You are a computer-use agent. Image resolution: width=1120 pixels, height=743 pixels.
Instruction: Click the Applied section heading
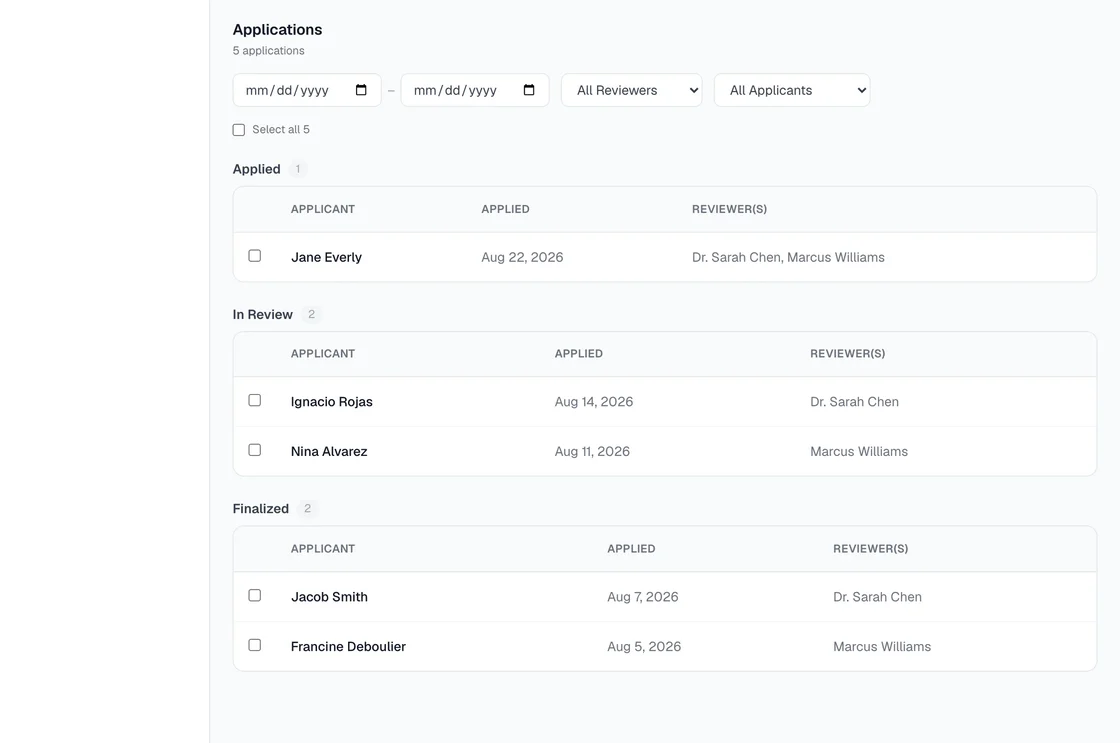256,169
